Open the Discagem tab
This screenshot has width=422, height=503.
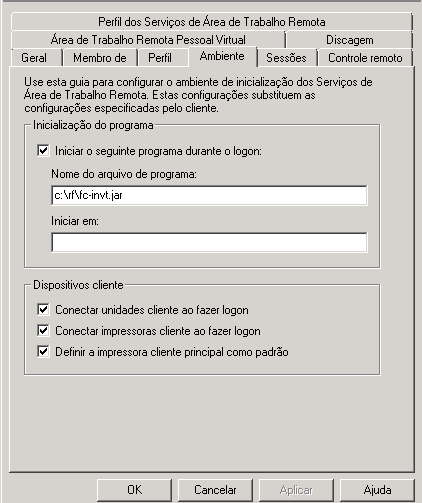[349, 40]
